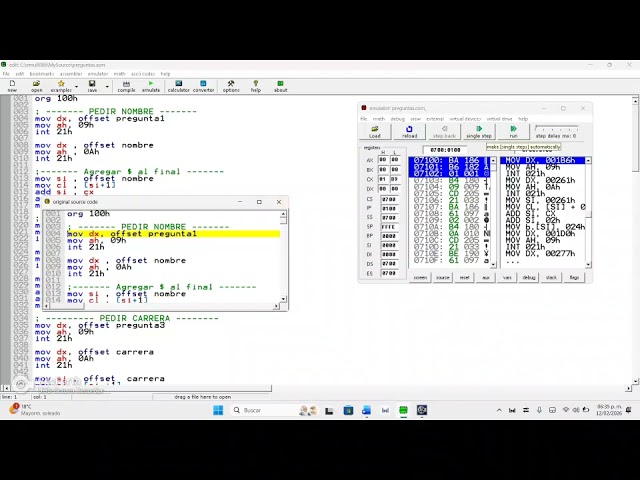Start emulation with the green emulate icon
Image resolution: width=640 pixels, height=480 pixels.
click(151, 86)
